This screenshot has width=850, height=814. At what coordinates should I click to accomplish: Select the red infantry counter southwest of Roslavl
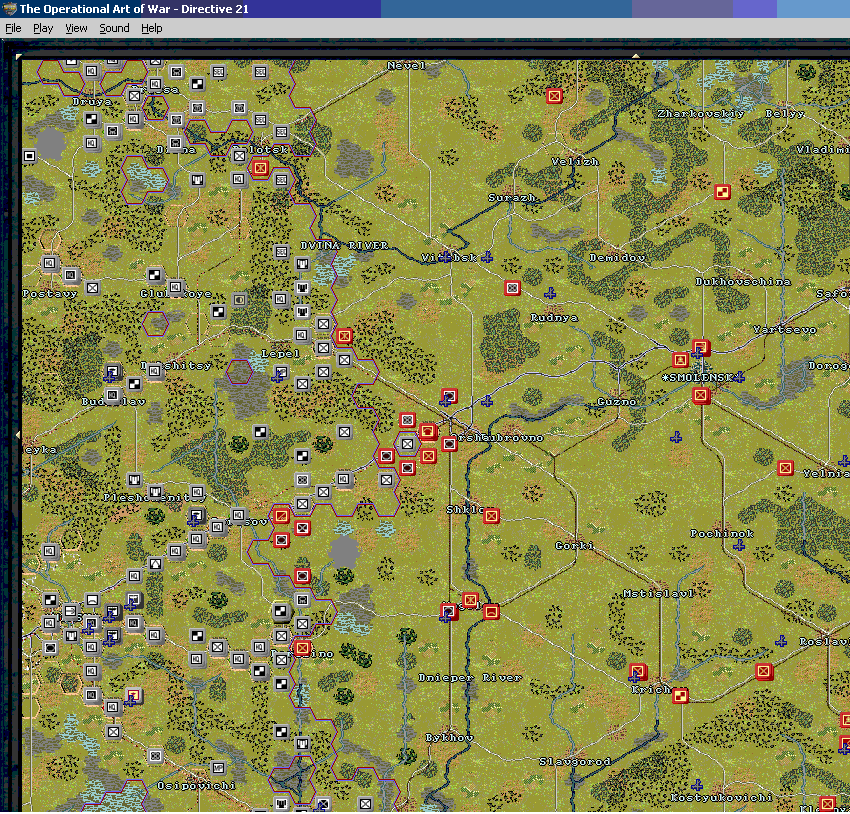(764, 672)
